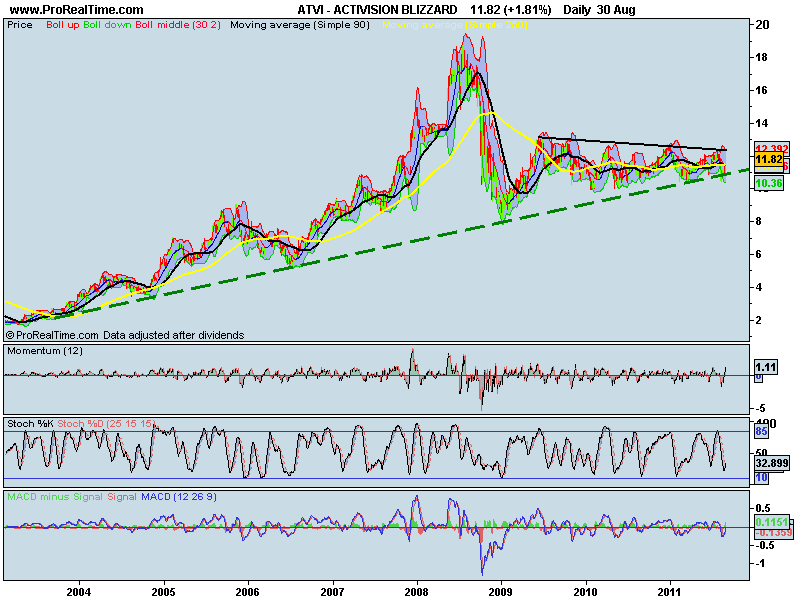This screenshot has width=800, height=600.
Task: Click the 6 mark on the price axis
Action: 758,254
